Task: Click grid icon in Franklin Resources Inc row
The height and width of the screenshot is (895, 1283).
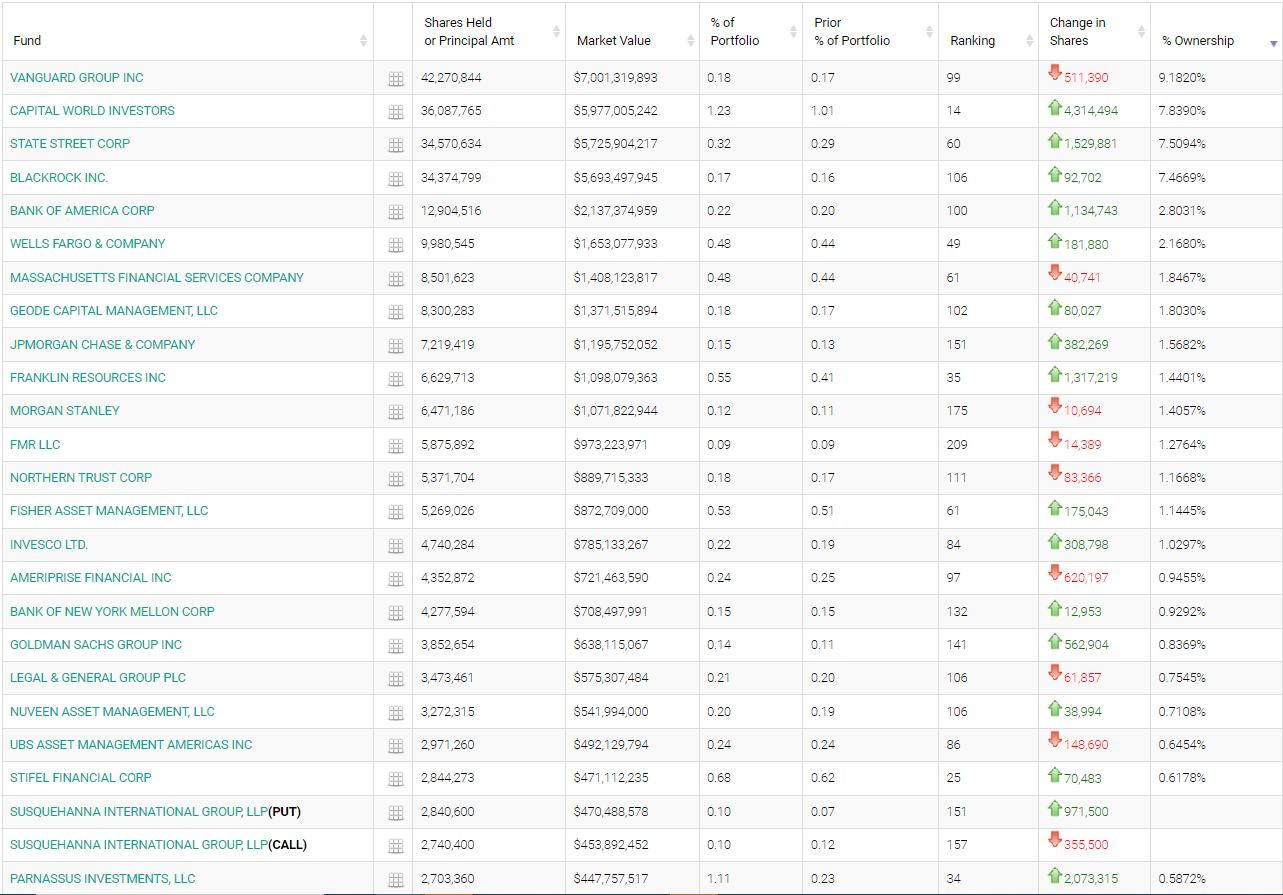Action: [x=395, y=379]
